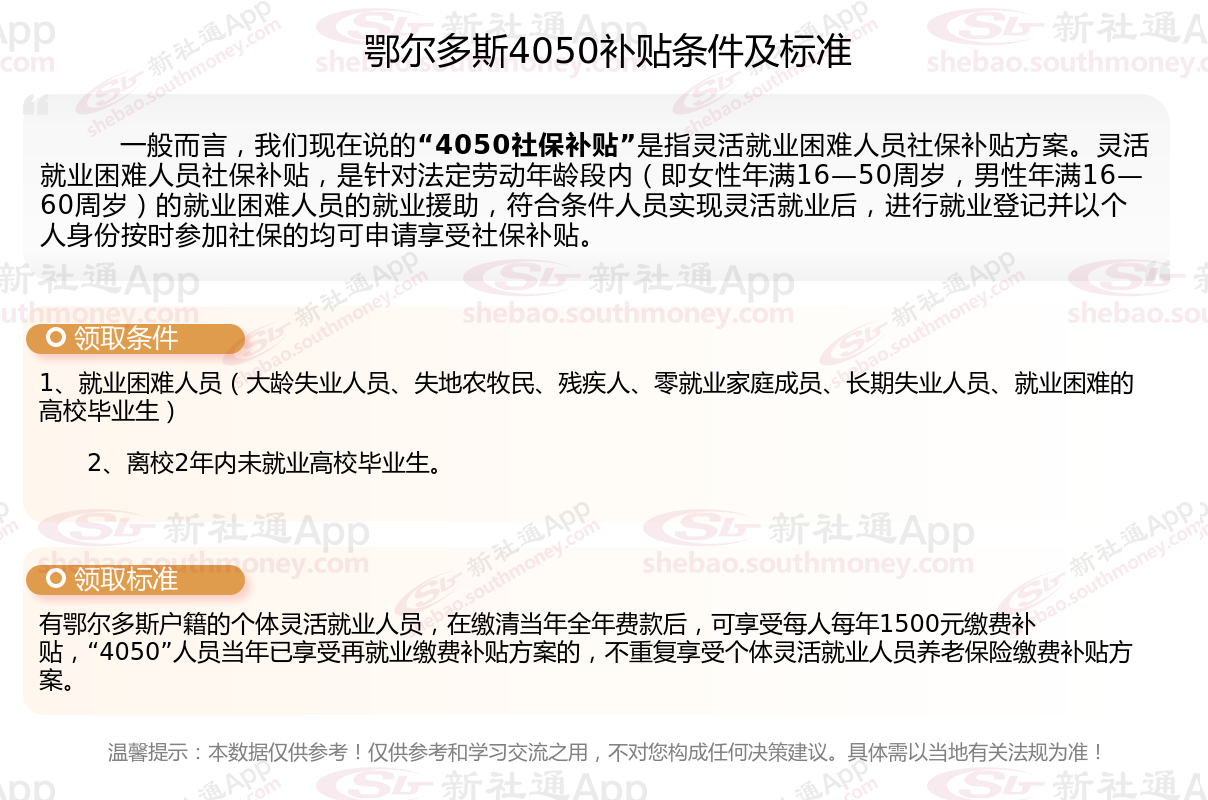The image size is (1208, 800).
Task: Click the intro paragraph starting 一般而言
Action: coord(594,190)
